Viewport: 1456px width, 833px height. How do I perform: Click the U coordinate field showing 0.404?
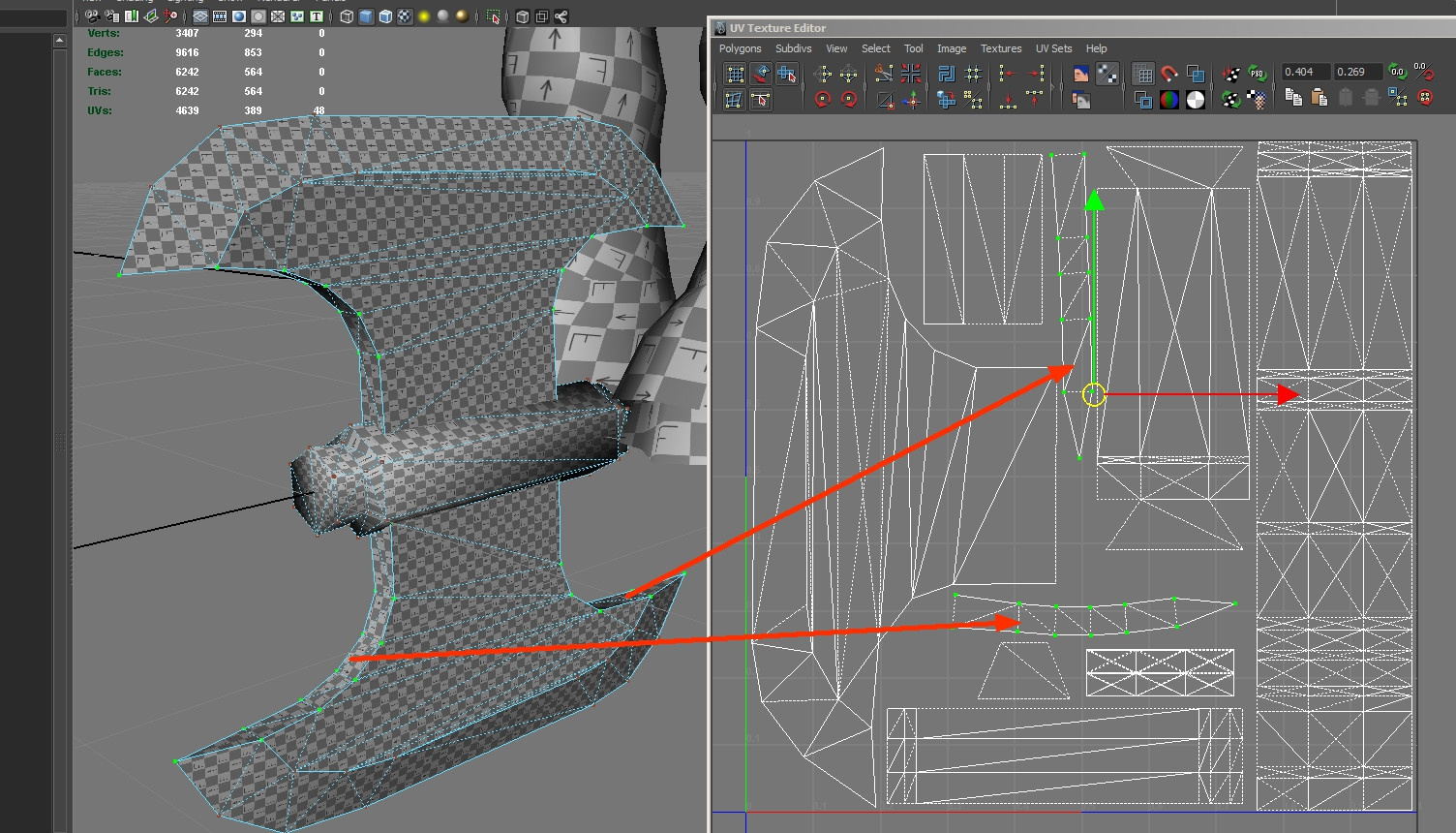[1306, 72]
